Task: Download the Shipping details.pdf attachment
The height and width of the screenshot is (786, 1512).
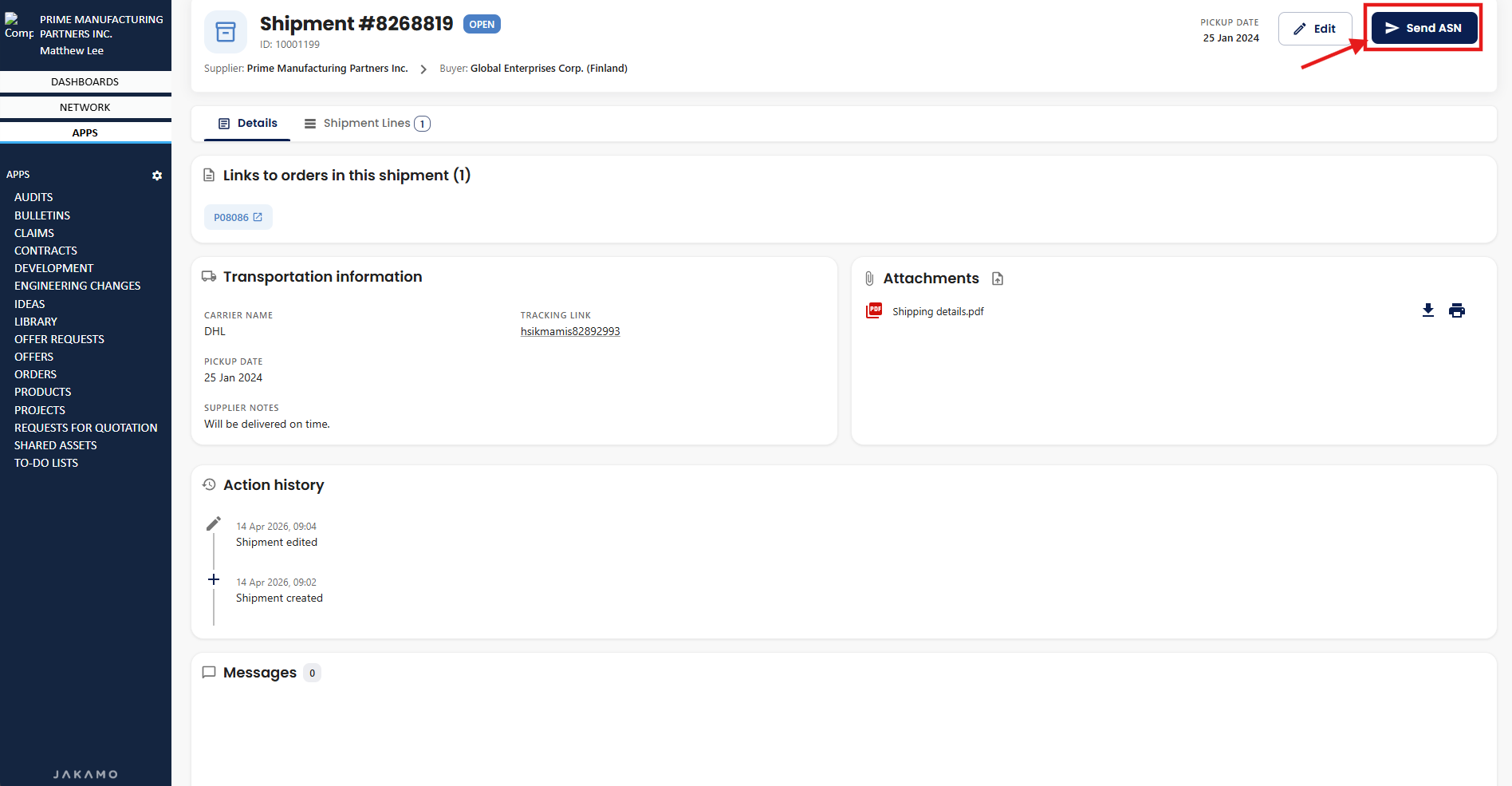Action: 1427,310
